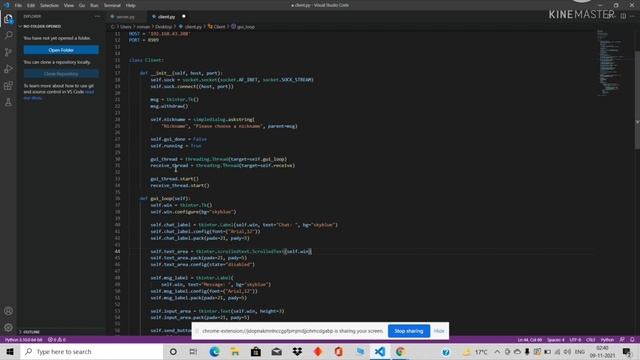Image resolution: width=640 pixels, height=360 pixels.
Task: Open the File menu
Action: [18, 5]
